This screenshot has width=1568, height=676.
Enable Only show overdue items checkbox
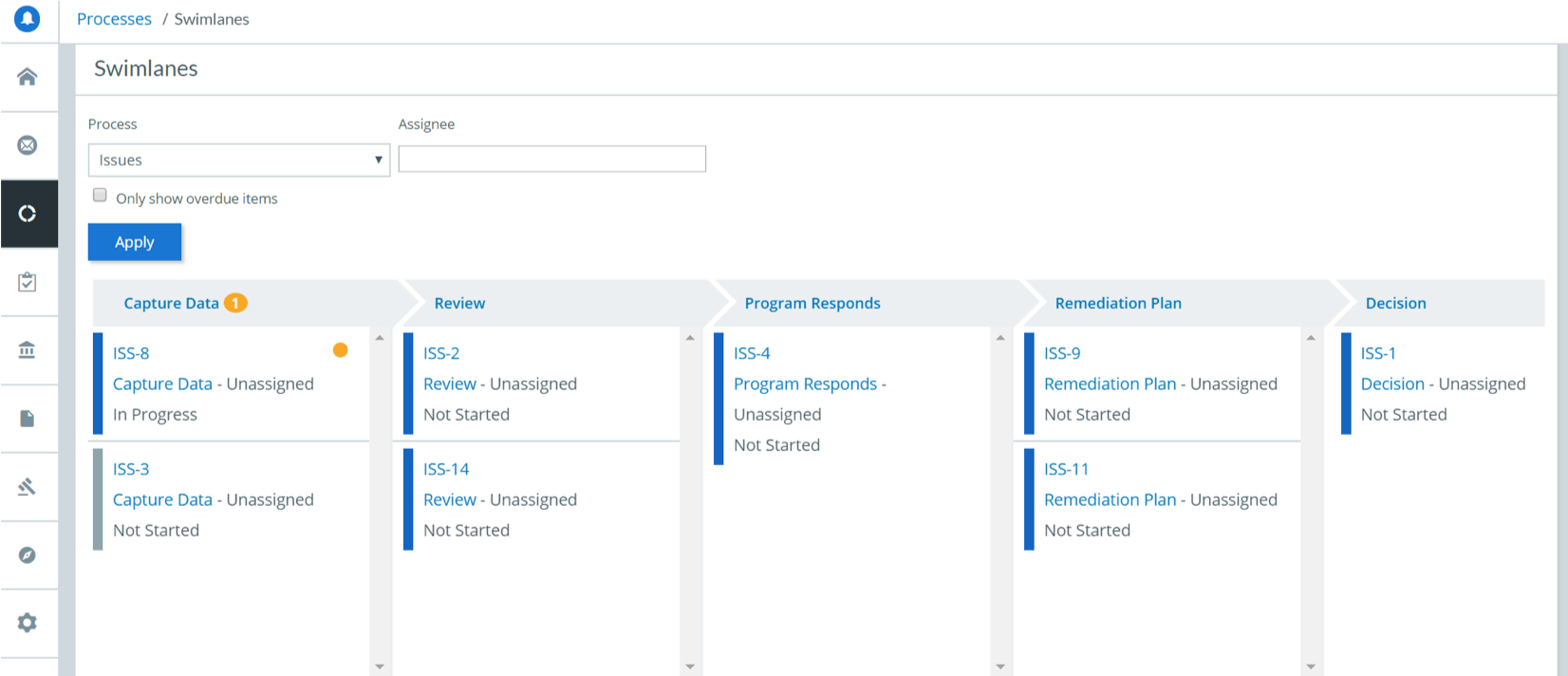(100, 196)
